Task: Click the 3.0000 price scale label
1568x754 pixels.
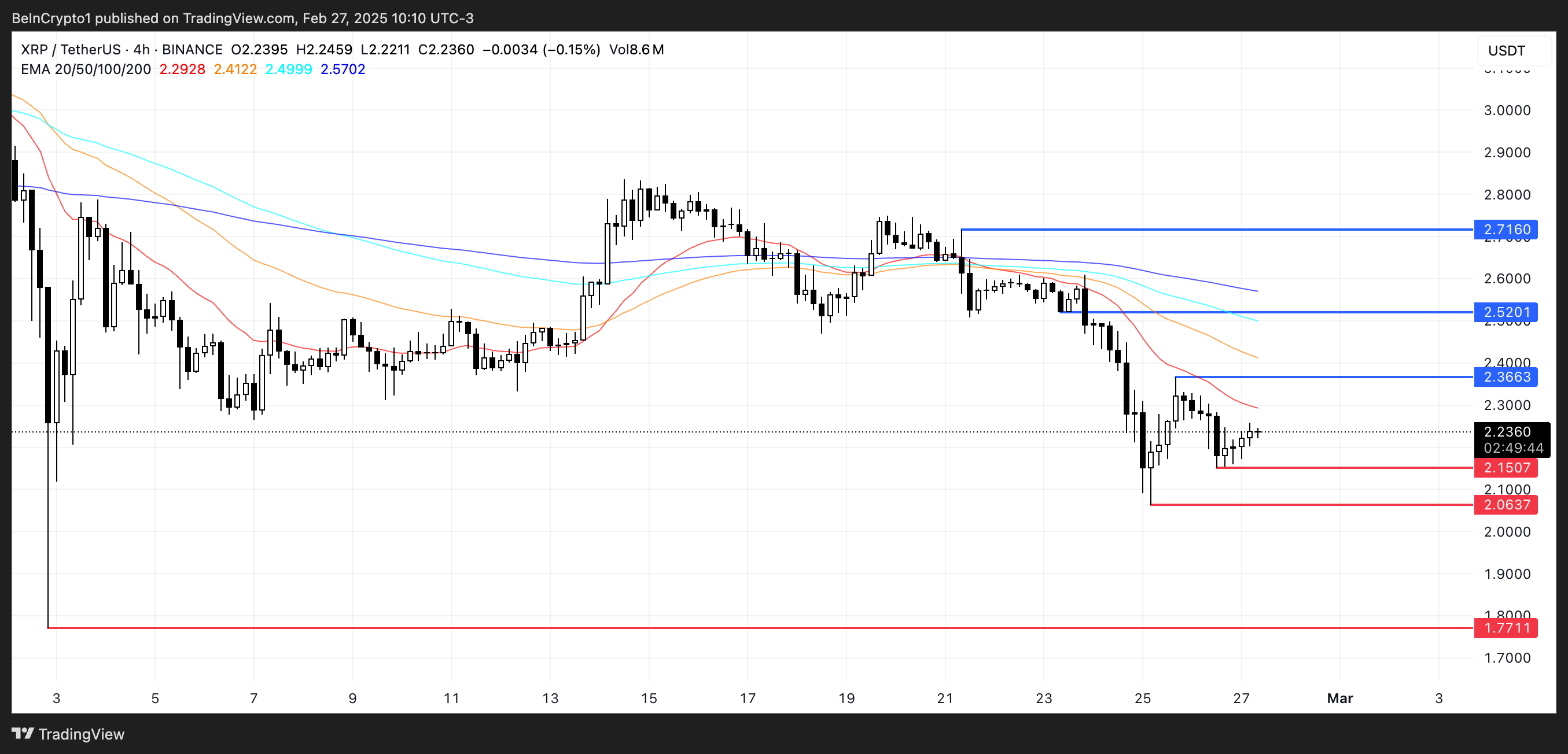Action: point(1507,110)
